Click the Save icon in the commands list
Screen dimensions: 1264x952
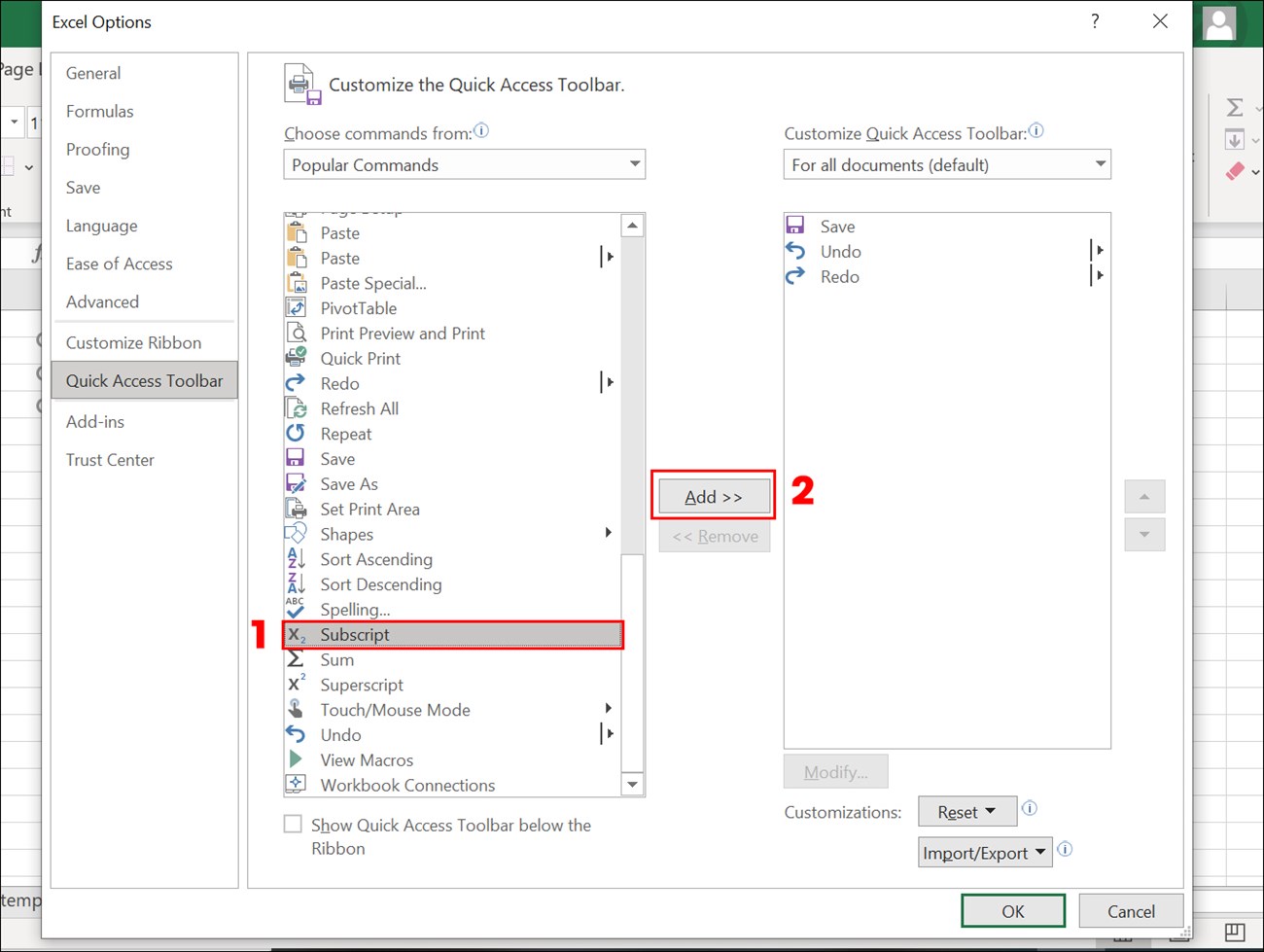[296, 458]
